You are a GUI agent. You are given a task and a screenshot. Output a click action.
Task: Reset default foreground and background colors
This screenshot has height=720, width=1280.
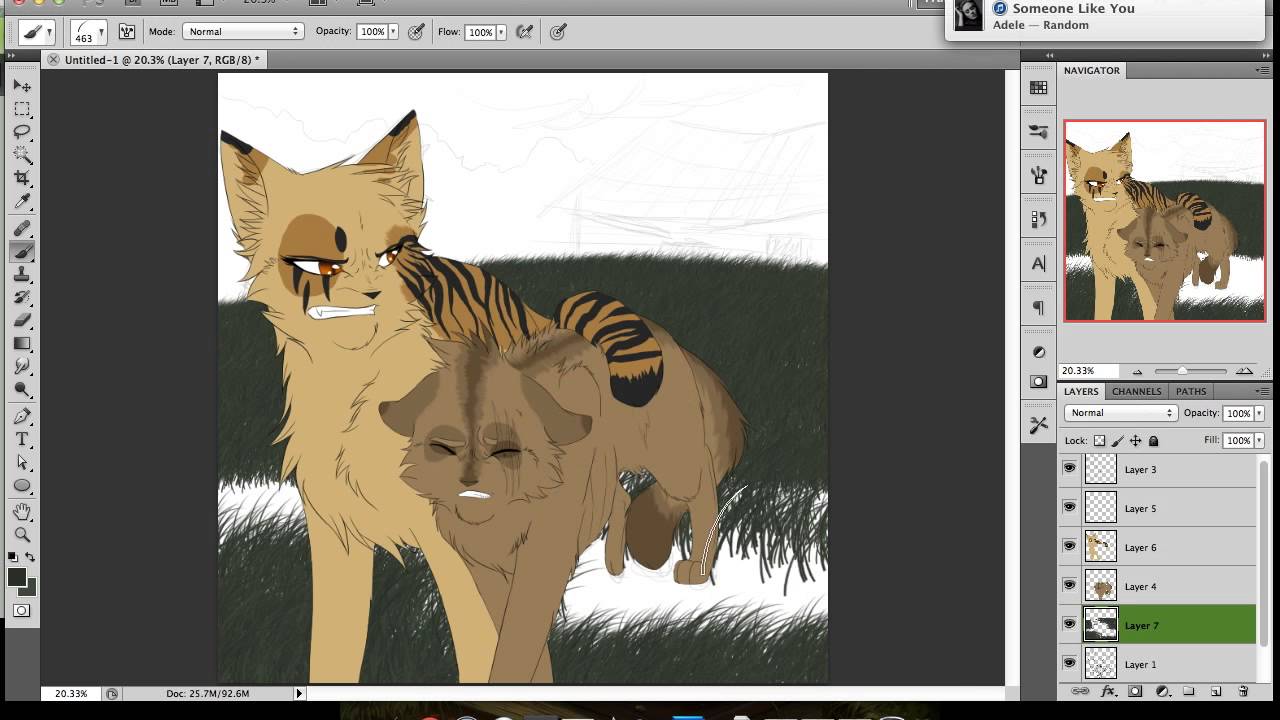pyautogui.click(x=13, y=557)
